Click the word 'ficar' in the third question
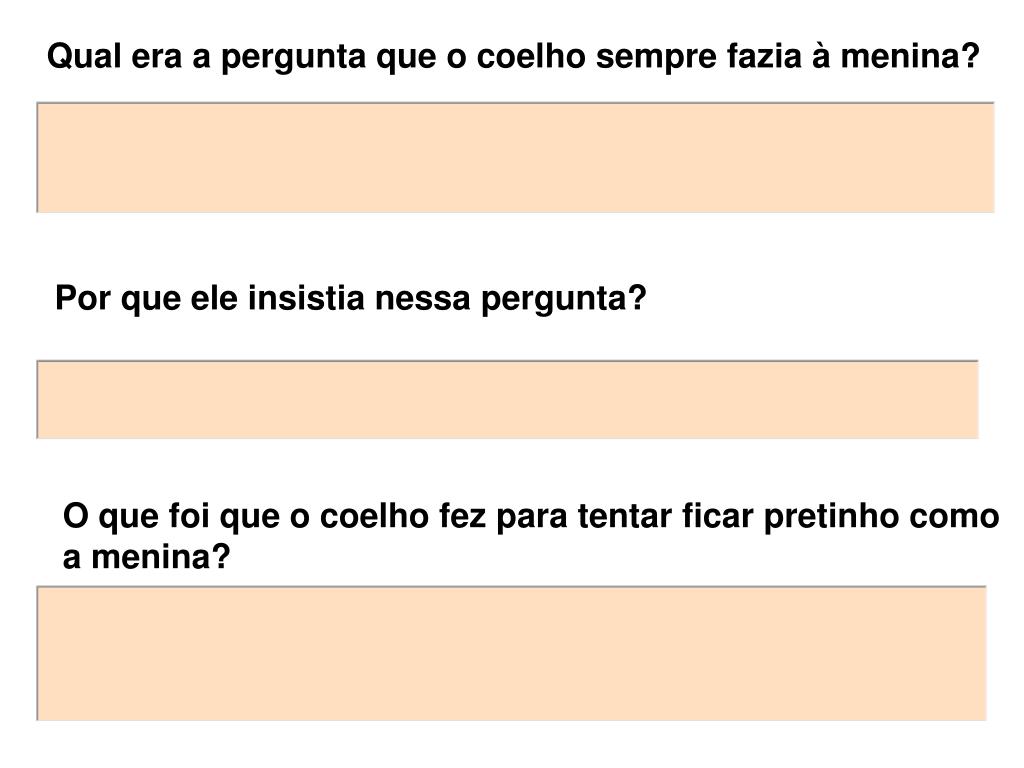Screen dimensions: 1024x768 717,515
